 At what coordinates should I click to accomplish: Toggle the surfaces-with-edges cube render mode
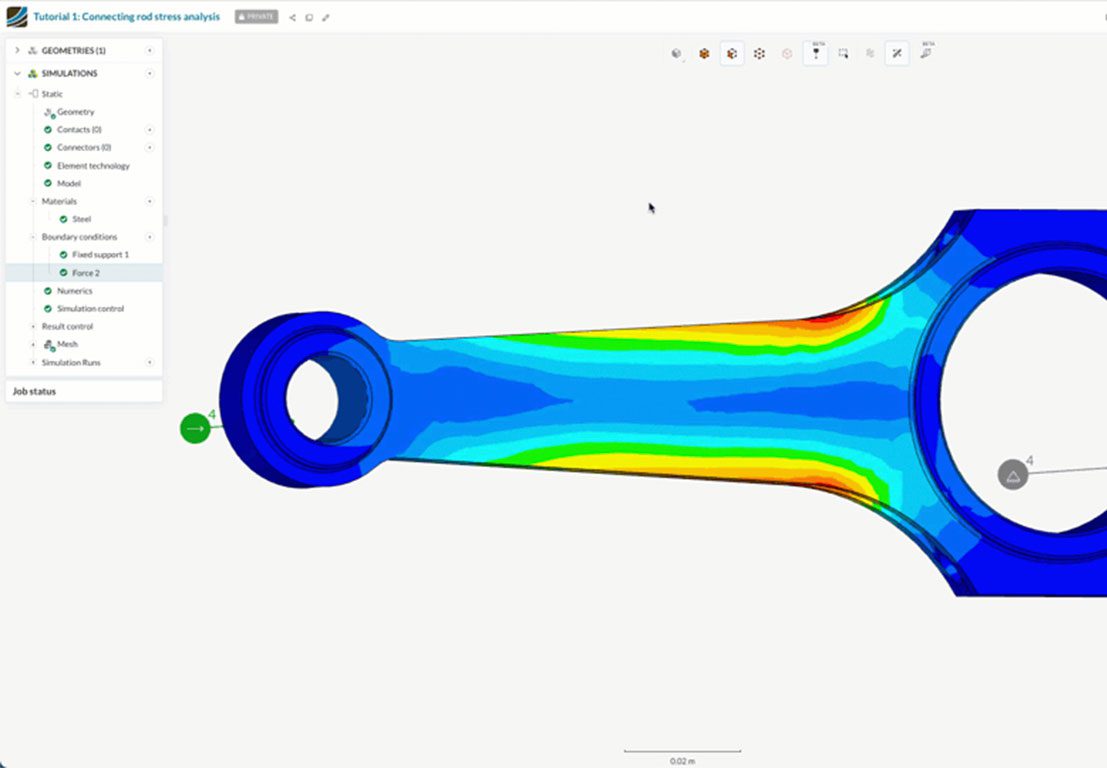point(732,54)
